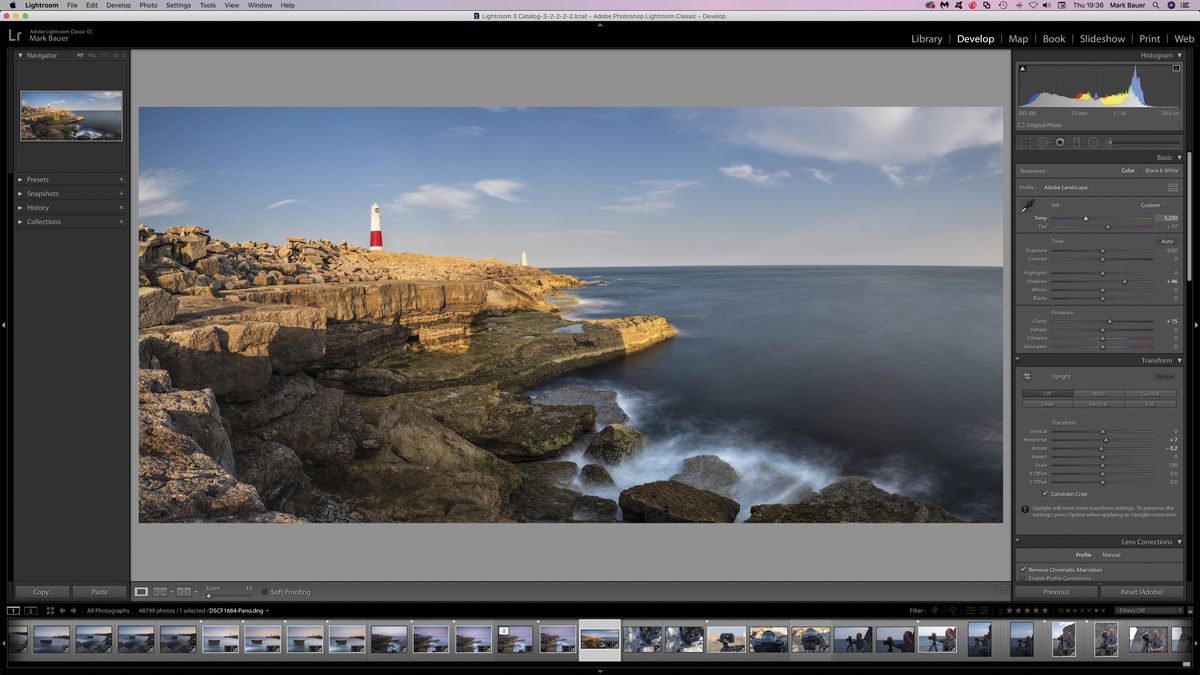Viewport: 1200px width, 675px height.
Task: Switch to the Library module
Action: [925, 39]
